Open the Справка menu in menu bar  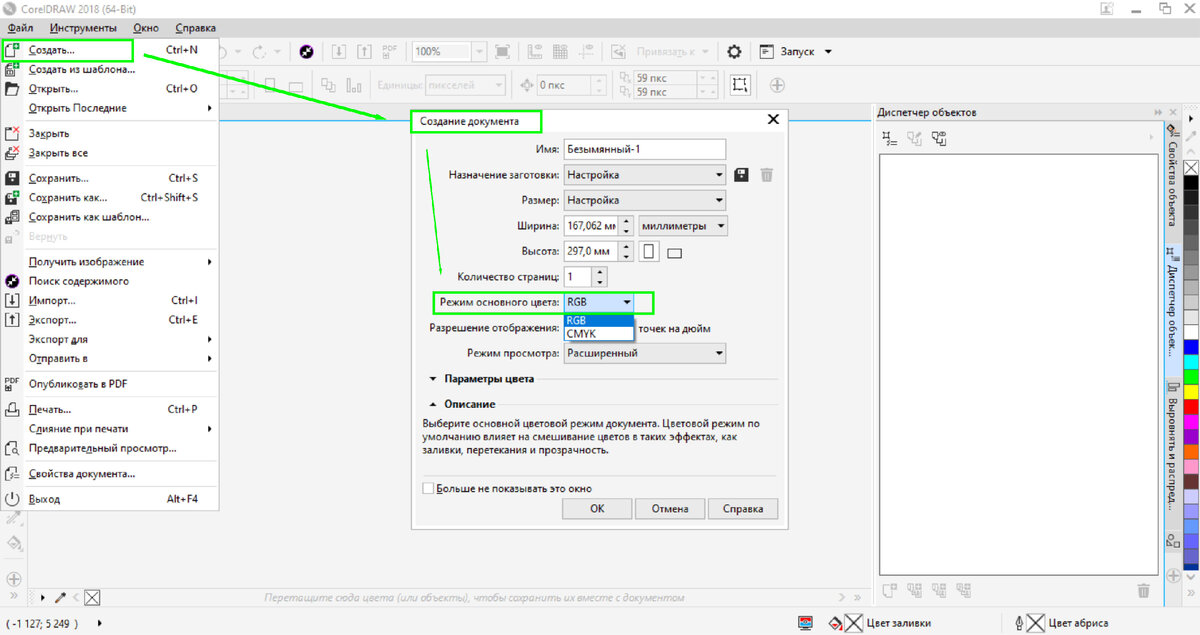coord(195,28)
